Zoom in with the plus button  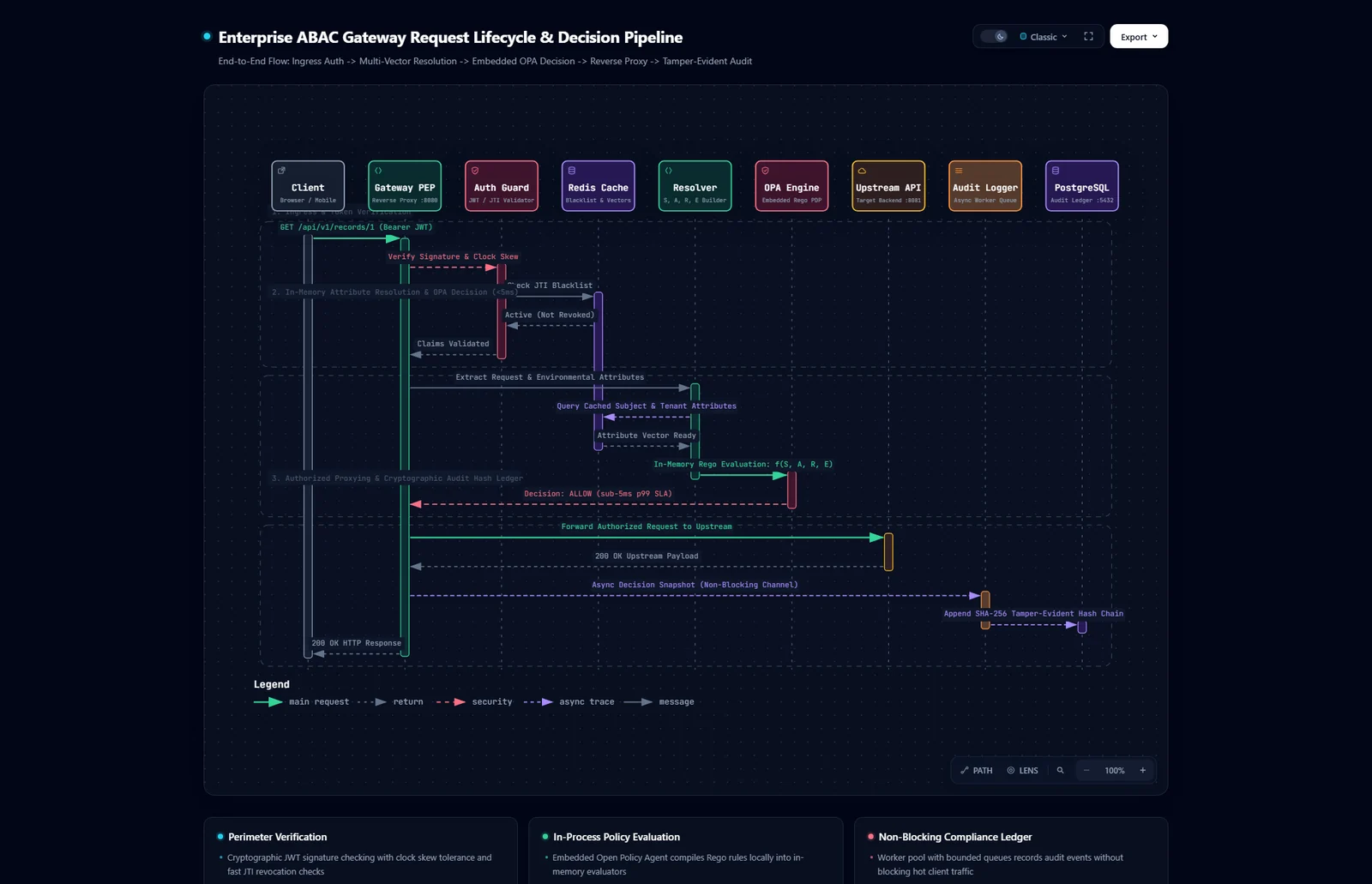coord(1143,771)
